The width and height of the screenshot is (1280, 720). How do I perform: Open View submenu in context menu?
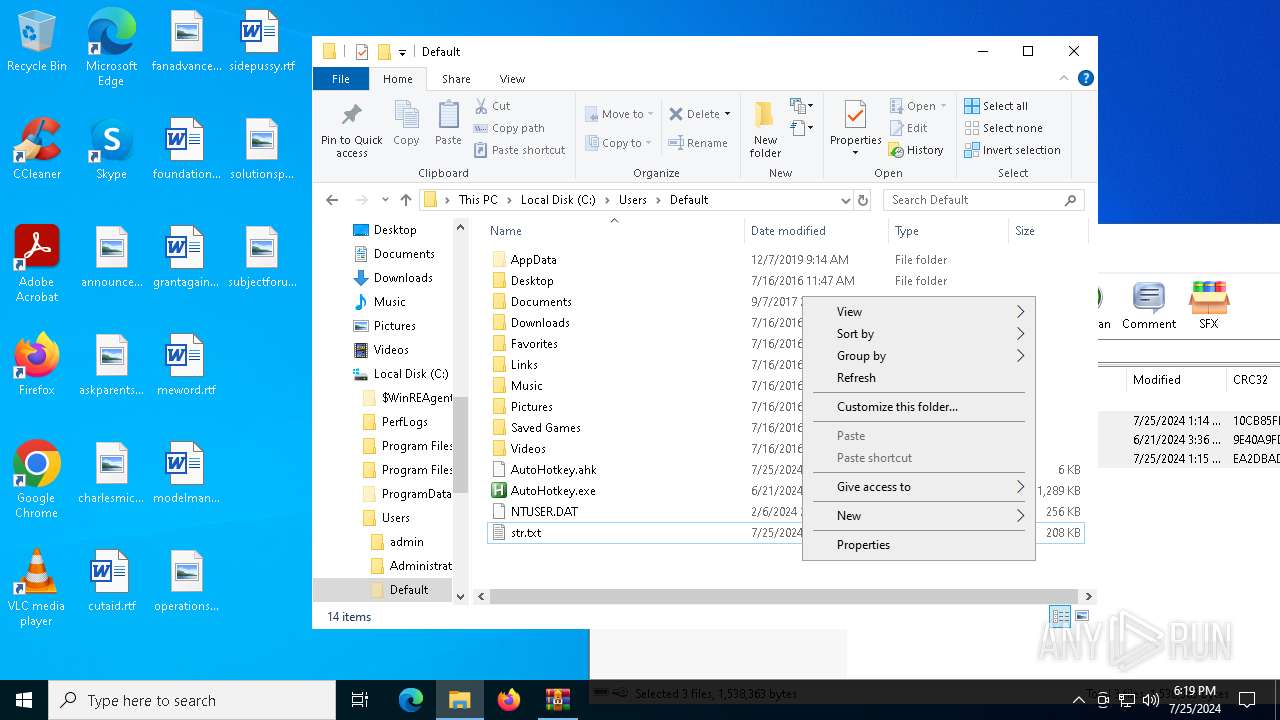[x=918, y=312]
